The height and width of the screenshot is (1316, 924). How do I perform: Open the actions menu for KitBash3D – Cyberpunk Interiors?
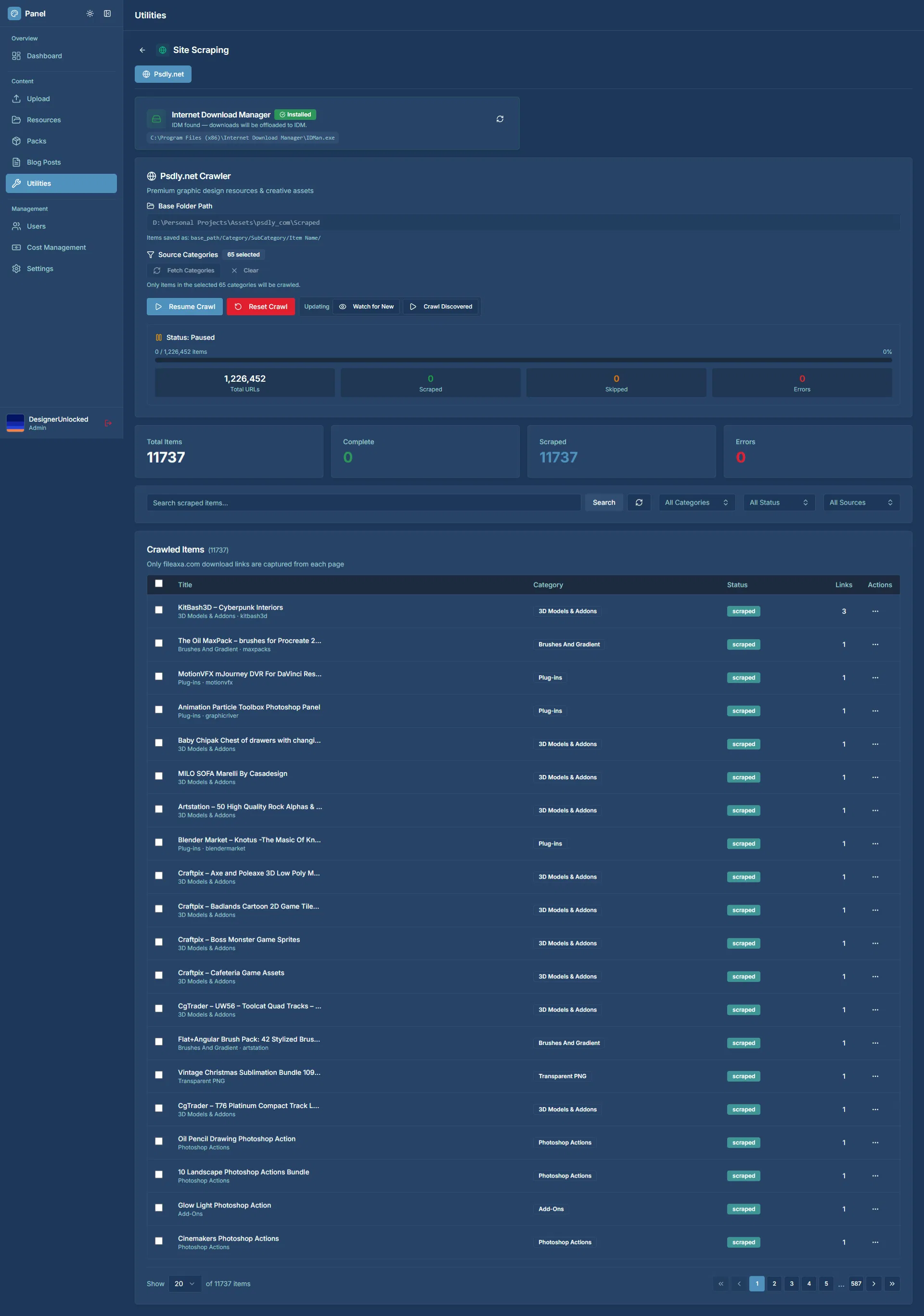point(875,611)
